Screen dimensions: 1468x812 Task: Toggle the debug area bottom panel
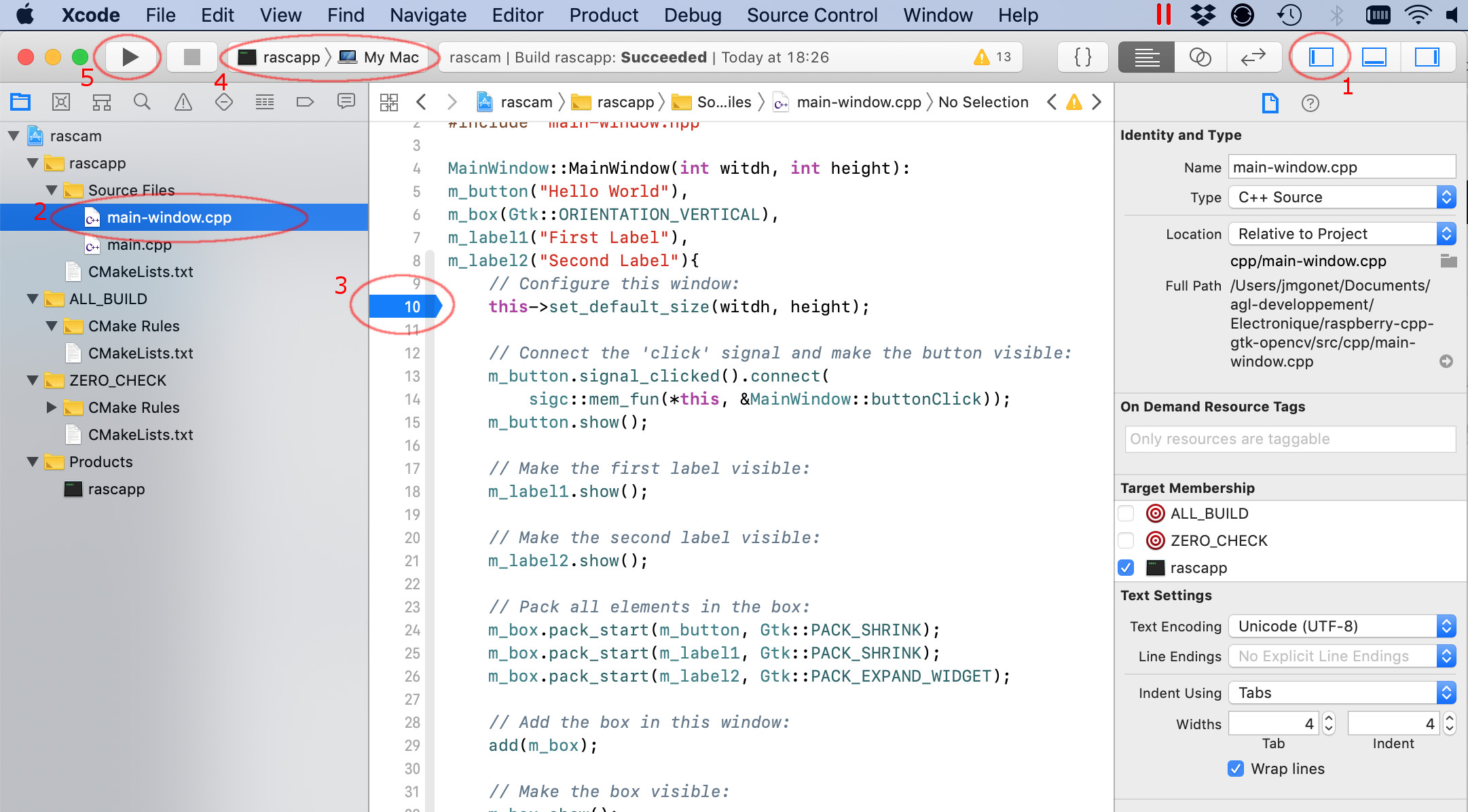click(1374, 57)
